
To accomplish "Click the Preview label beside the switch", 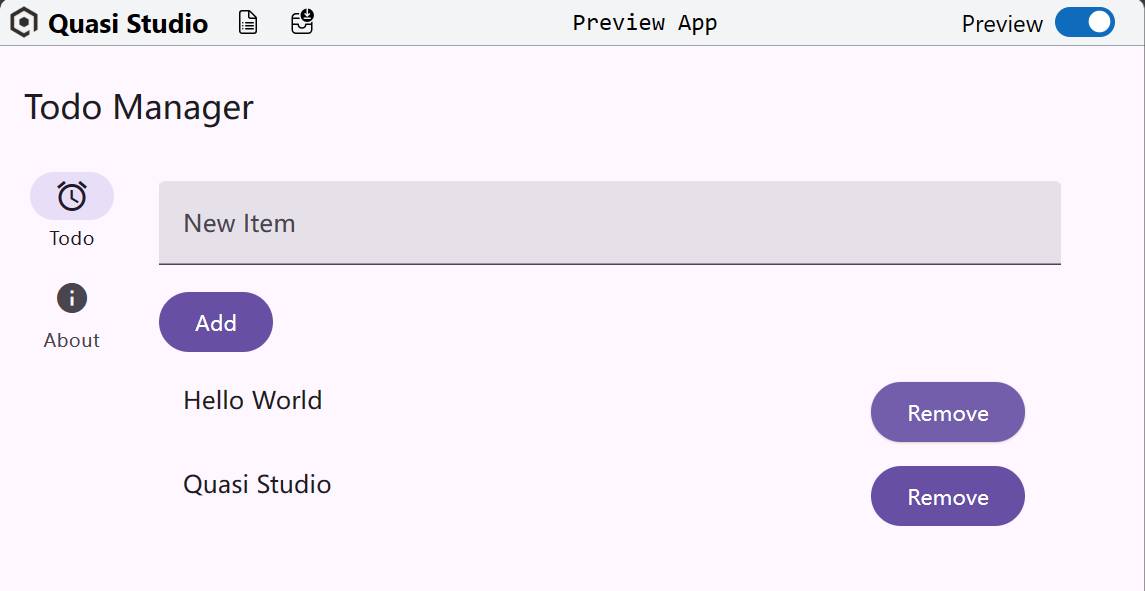I will pos(1002,24).
